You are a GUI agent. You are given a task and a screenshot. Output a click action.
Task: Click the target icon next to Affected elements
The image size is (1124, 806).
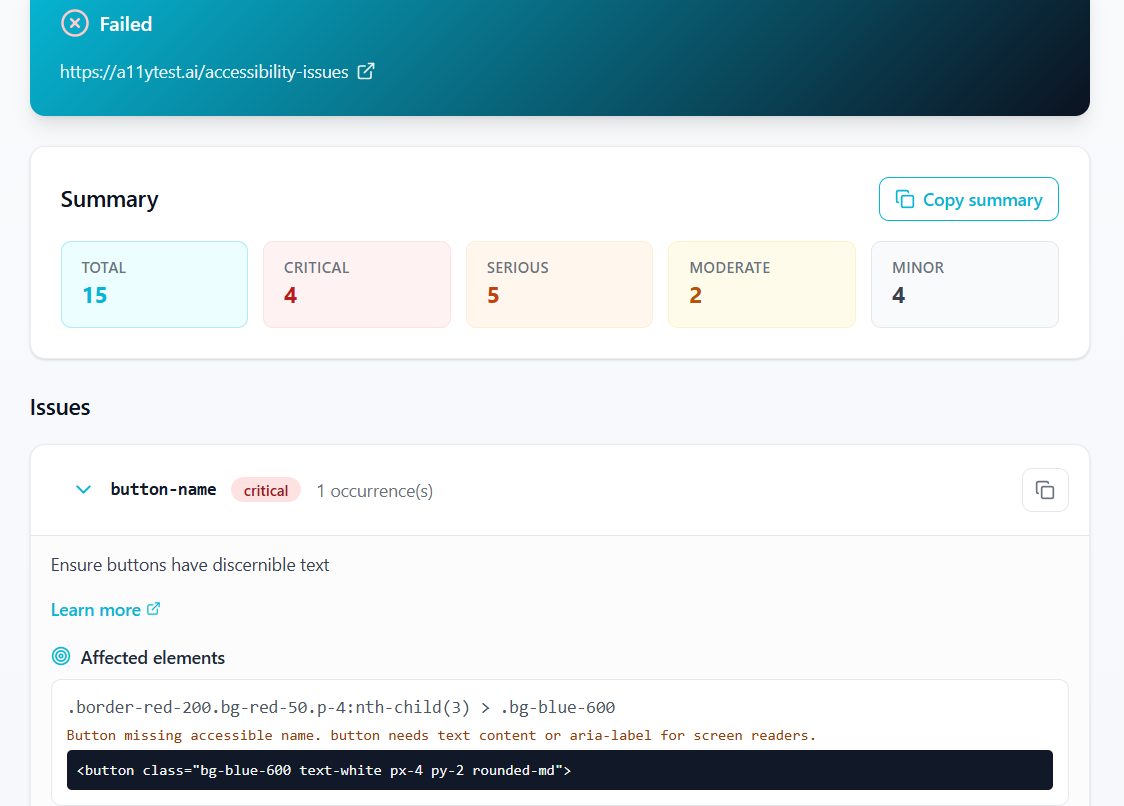[61, 656]
